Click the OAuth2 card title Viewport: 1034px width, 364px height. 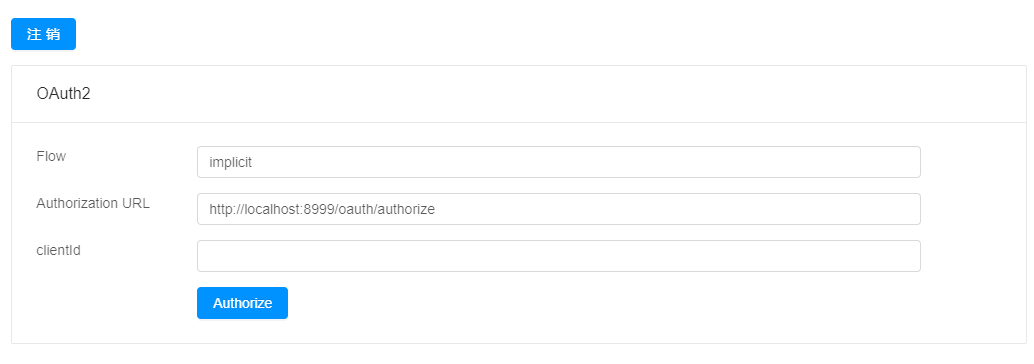click(63, 94)
